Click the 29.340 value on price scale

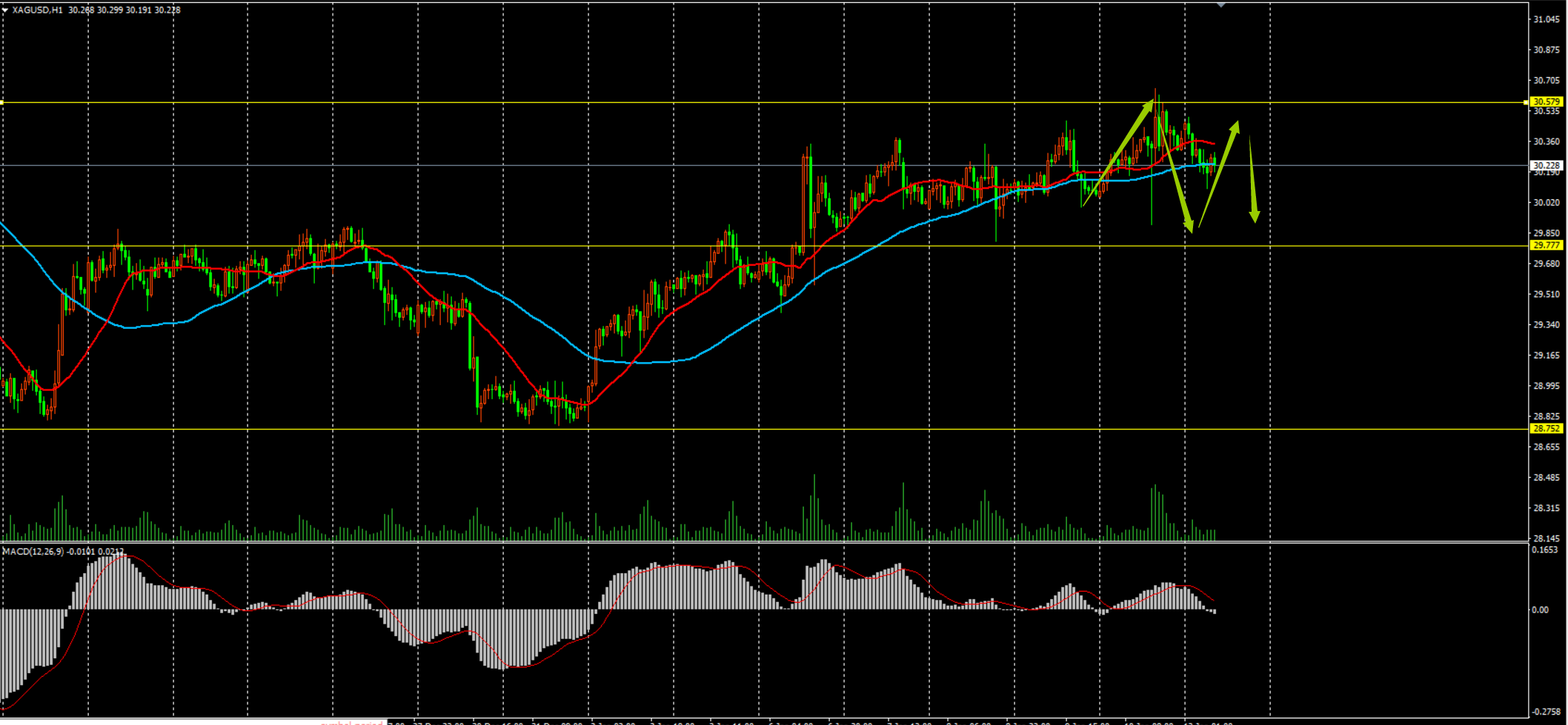tap(1547, 325)
